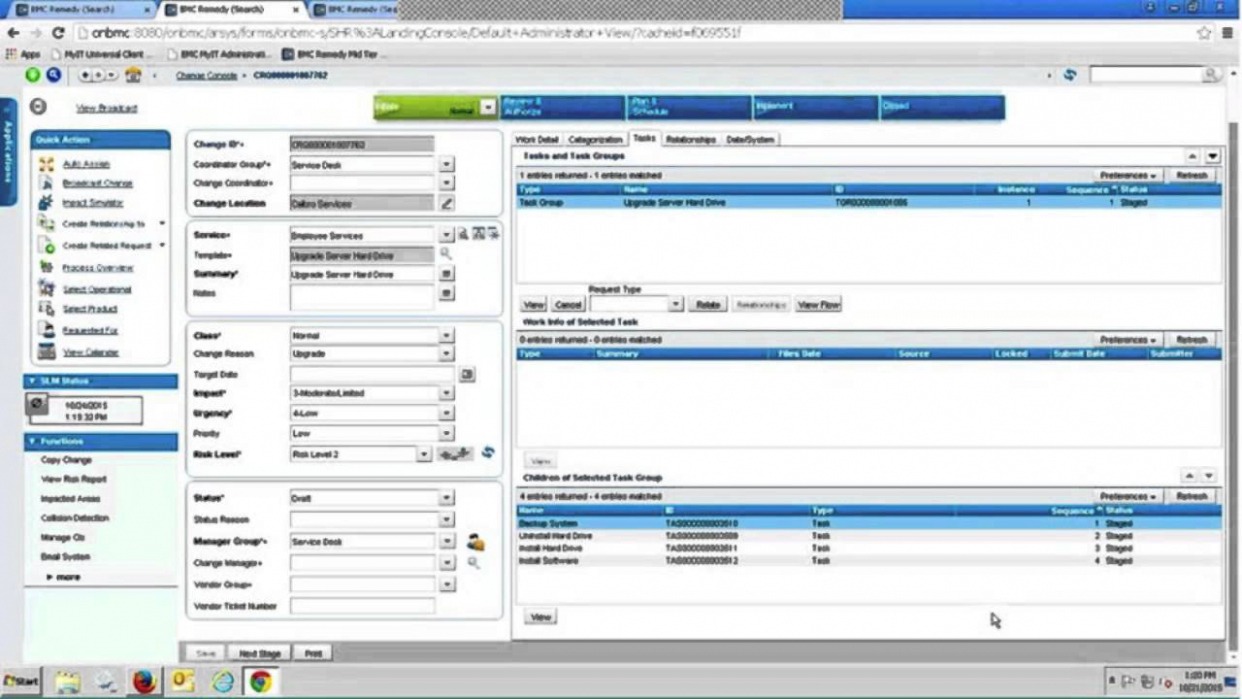Open the Change Reason dropdown
Image resolution: width=1242 pixels, height=699 pixels.
447,354
